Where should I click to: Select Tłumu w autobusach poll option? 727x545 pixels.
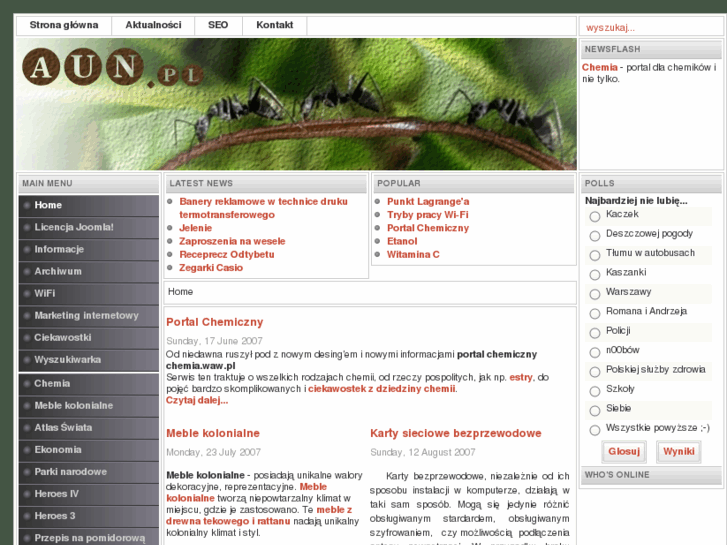click(x=595, y=256)
